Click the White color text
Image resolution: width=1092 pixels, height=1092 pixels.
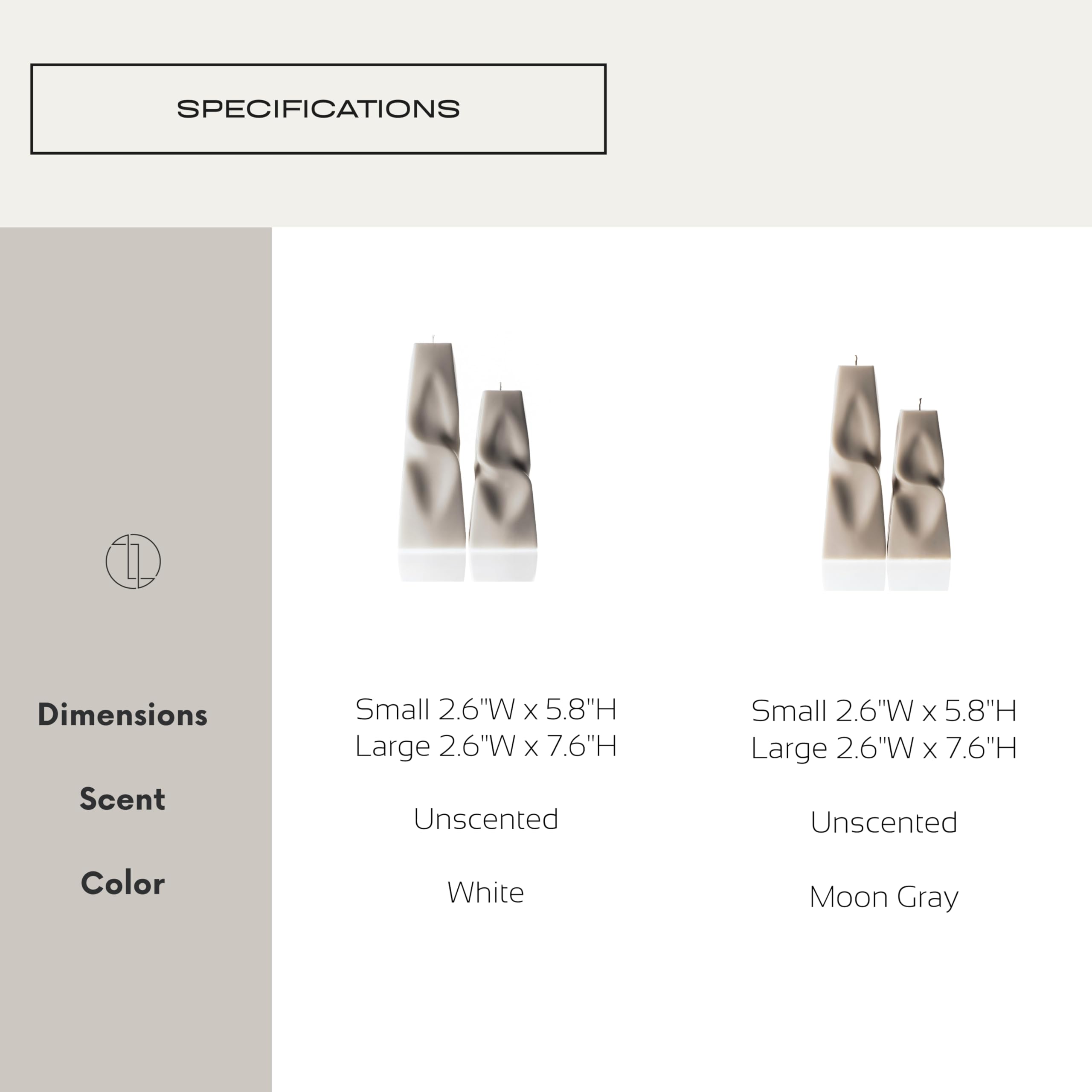coord(485,892)
